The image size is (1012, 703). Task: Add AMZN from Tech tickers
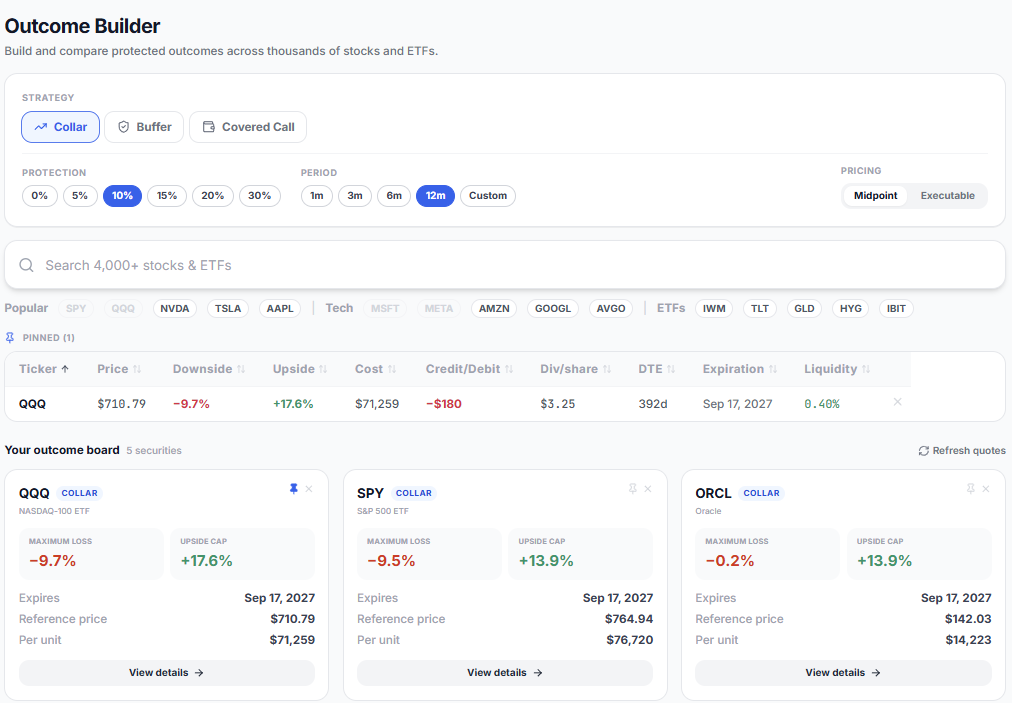(494, 309)
